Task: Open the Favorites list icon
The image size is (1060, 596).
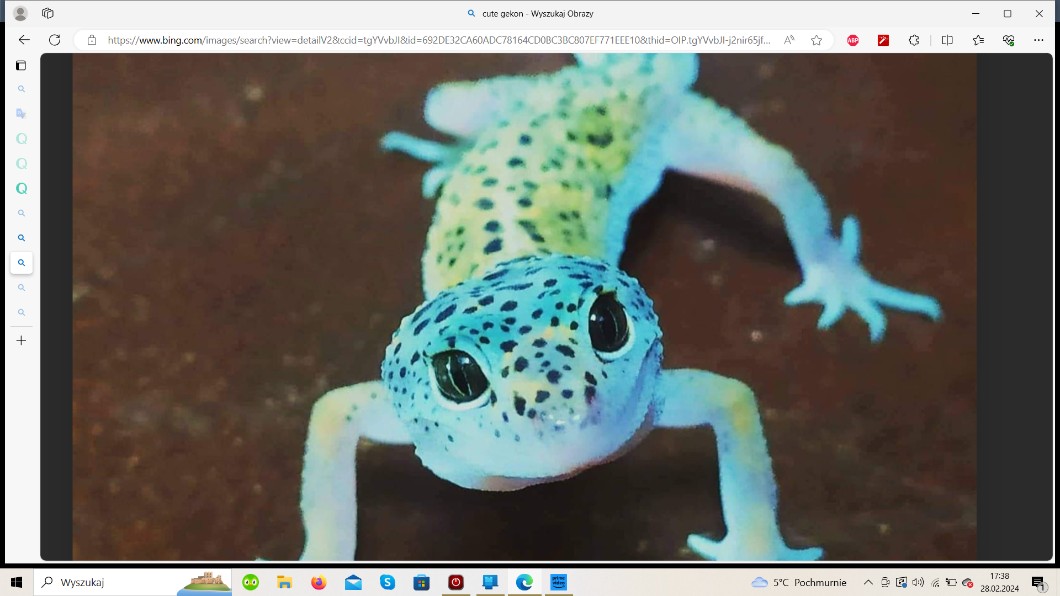Action: [978, 40]
